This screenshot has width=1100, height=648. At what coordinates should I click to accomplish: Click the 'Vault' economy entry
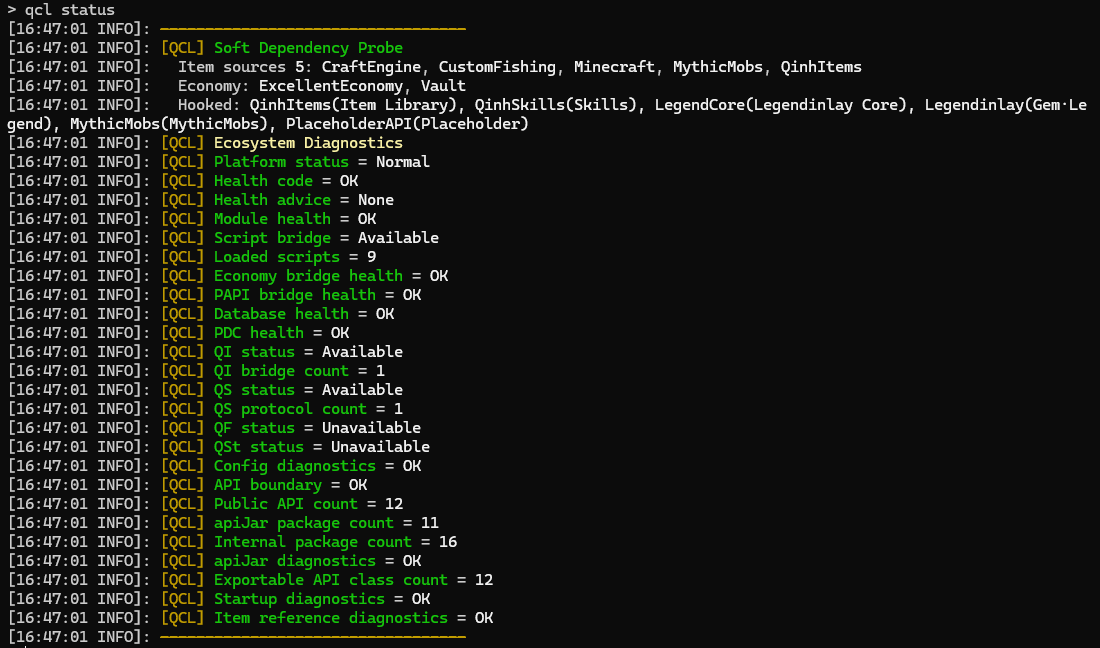443,86
